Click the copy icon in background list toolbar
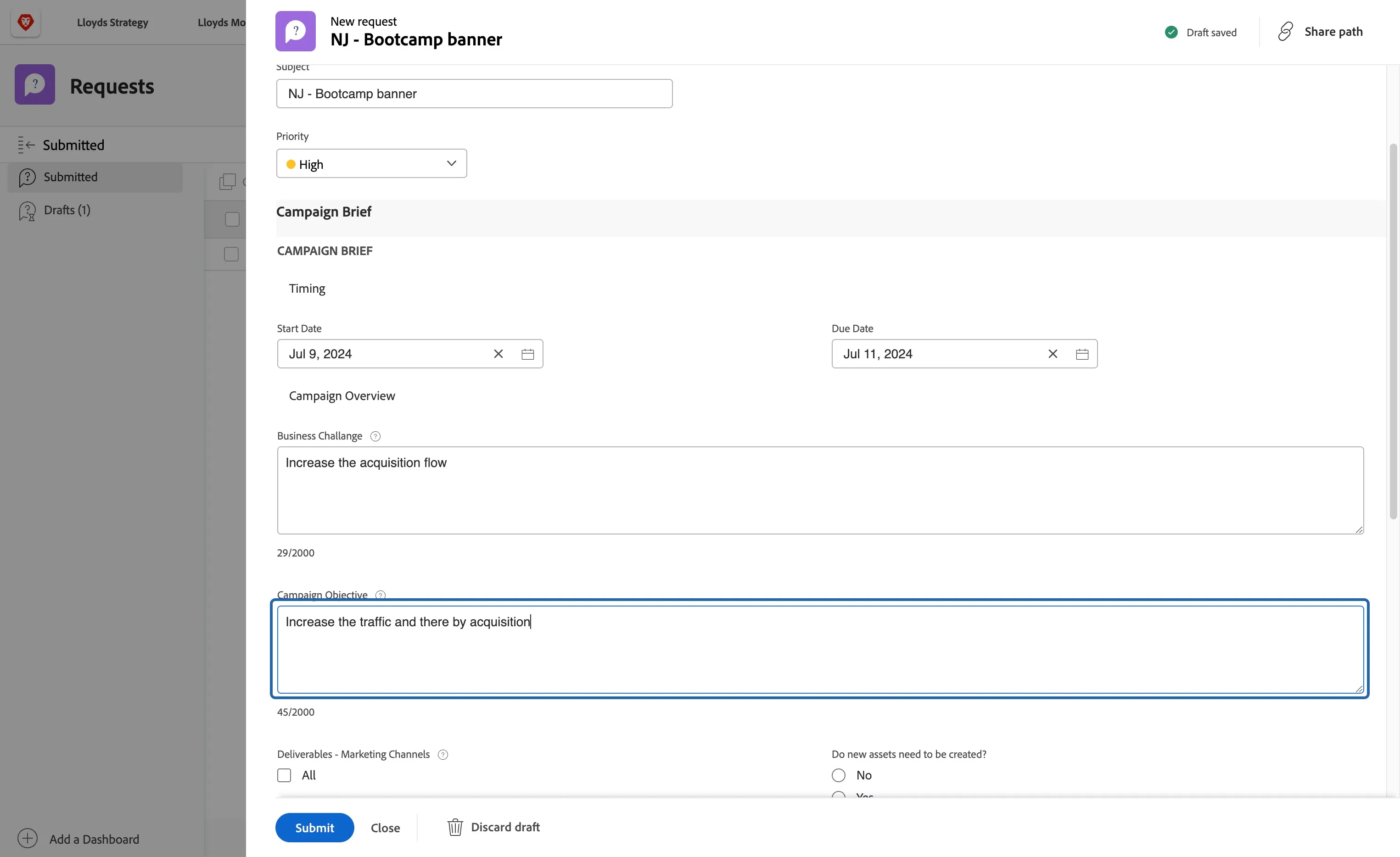Image resolution: width=1400 pixels, height=857 pixels. pos(227,182)
